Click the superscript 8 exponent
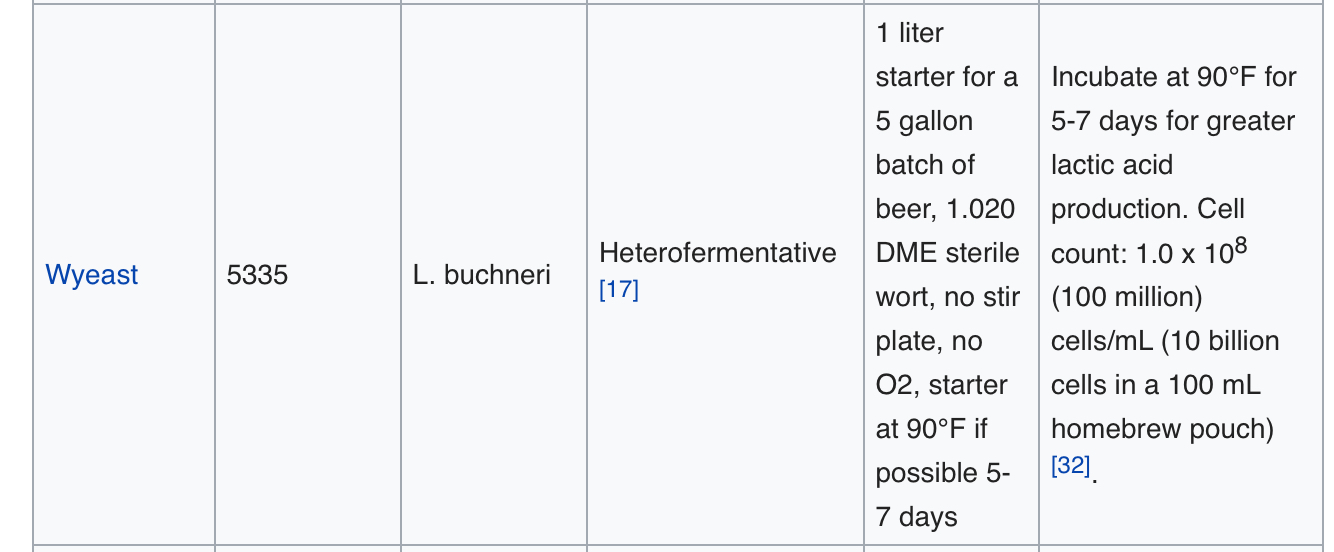The image size is (1334, 552). tap(1240, 245)
